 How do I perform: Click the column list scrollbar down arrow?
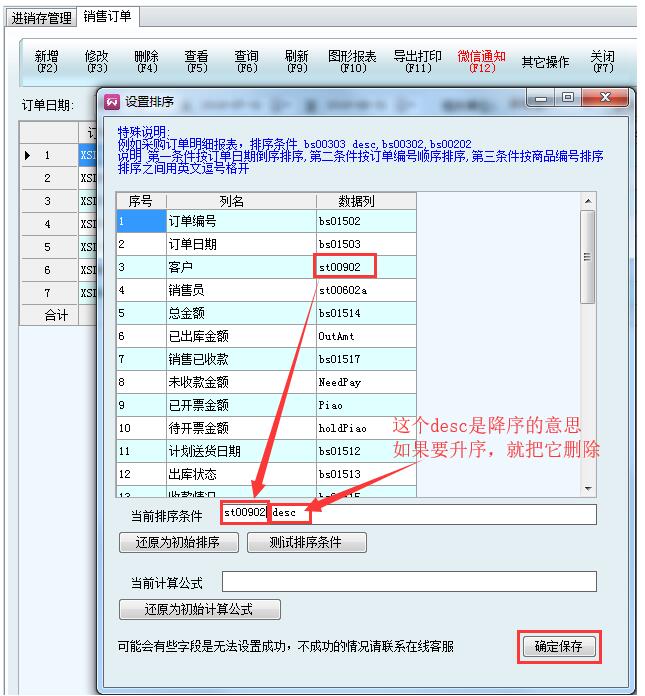click(588, 487)
